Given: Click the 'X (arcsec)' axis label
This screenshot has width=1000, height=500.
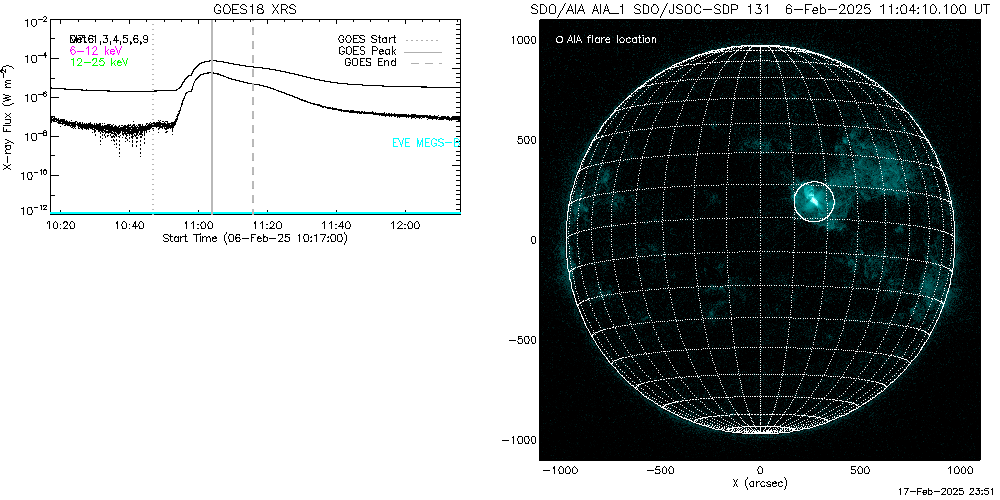Looking at the screenshot, I should tap(761, 483).
